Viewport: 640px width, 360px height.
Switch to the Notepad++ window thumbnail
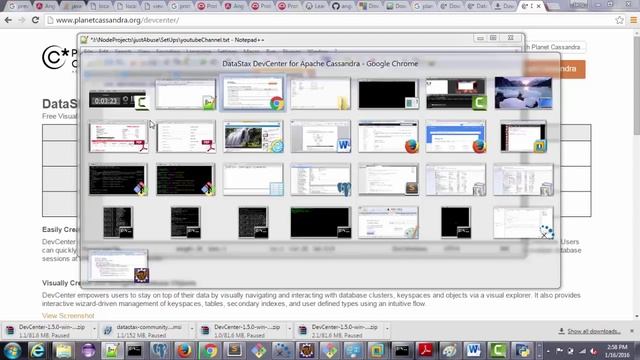click(185, 94)
